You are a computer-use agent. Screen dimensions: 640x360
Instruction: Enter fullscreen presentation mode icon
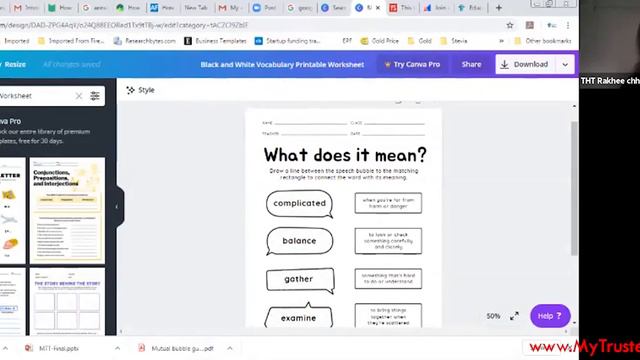point(514,316)
